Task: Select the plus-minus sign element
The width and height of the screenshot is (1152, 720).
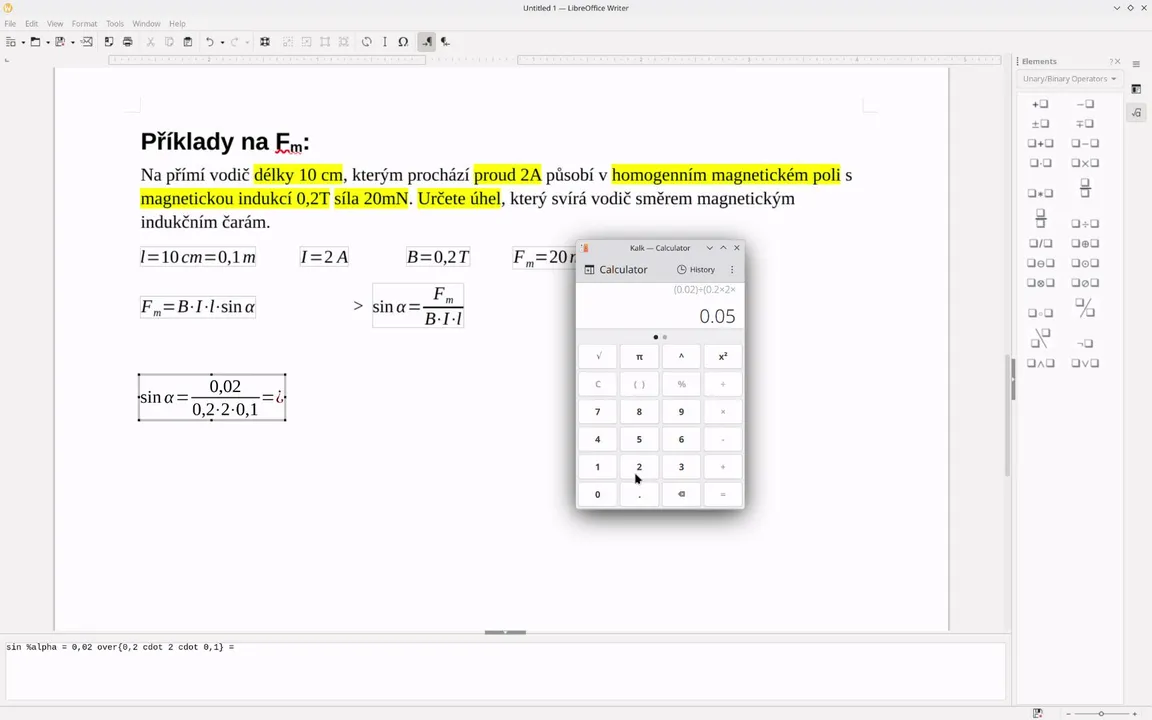Action: click(1040, 123)
